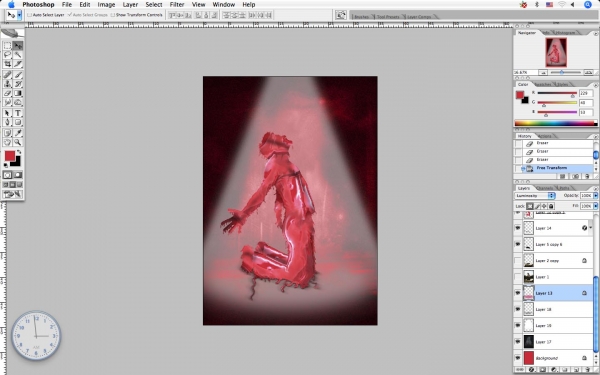Select the Crop tool
The image size is (600, 375).
point(7,64)
